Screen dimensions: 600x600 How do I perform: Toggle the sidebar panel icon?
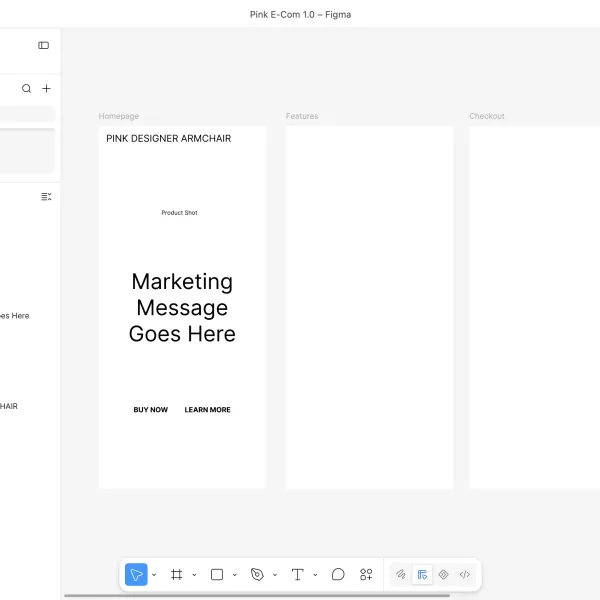click(x=44, y=46)
